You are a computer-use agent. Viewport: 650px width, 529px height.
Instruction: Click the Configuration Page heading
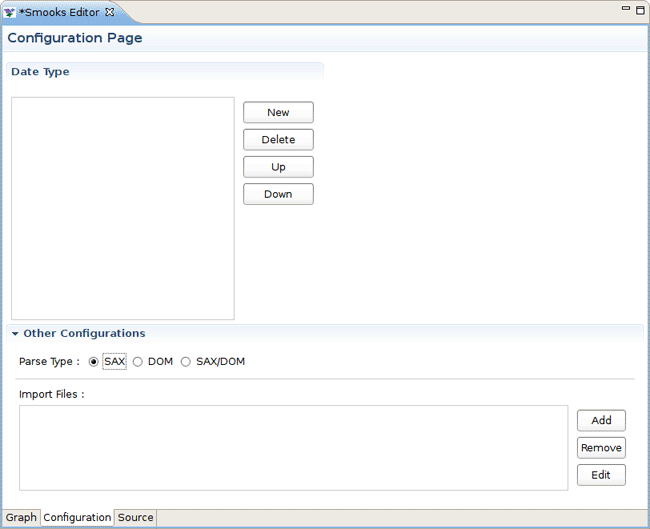75,38
